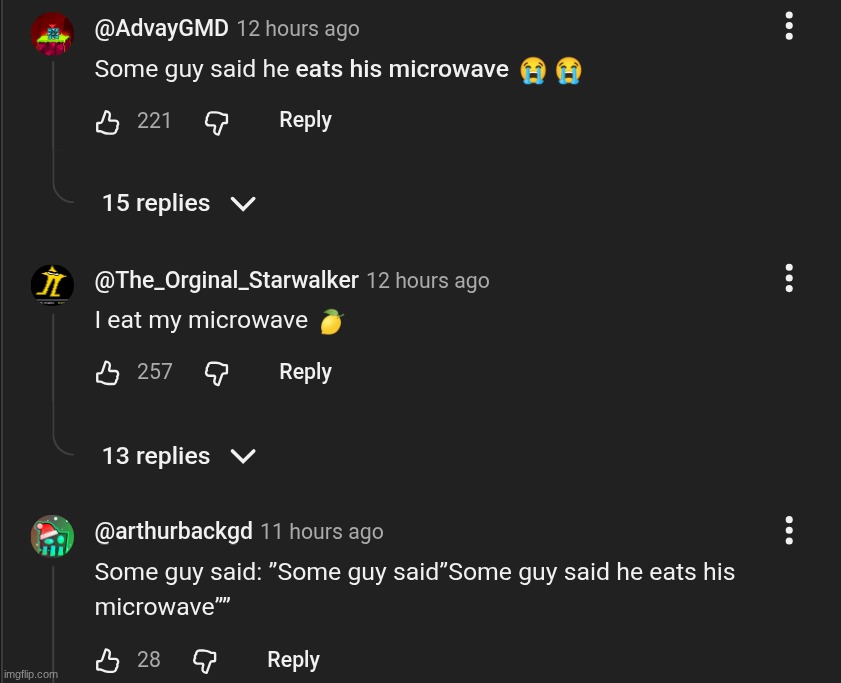
Task: Like arthurbackgd's comment
Action: (x=107, y=660)
